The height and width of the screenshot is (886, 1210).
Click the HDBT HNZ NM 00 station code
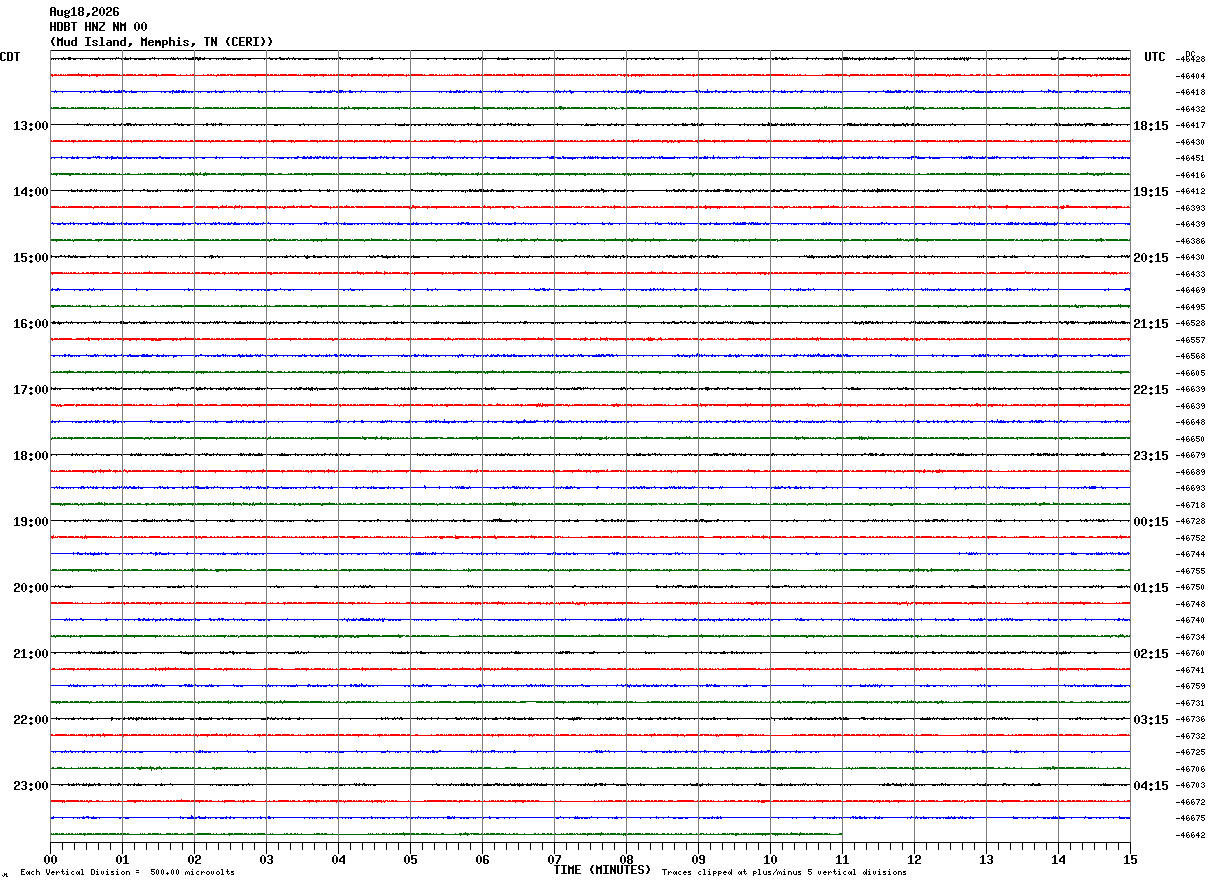(98, 27)
